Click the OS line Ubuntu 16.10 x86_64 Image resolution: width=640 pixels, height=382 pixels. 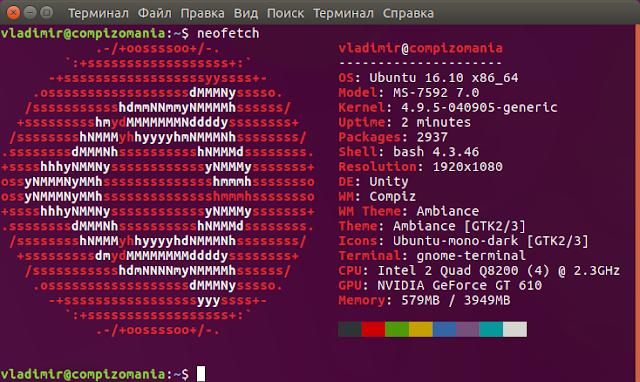428,78
